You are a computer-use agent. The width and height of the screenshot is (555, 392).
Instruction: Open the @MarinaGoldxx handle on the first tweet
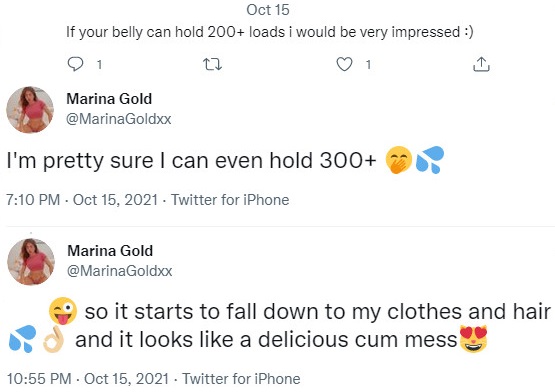click(119, 119)
